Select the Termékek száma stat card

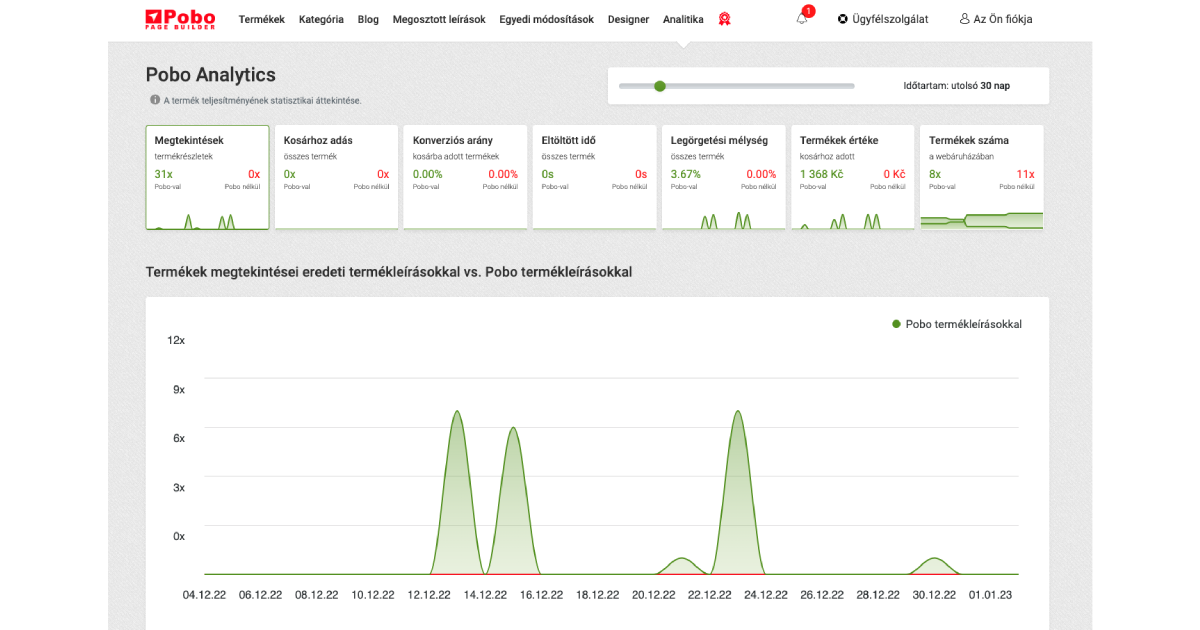coord(981,177)
